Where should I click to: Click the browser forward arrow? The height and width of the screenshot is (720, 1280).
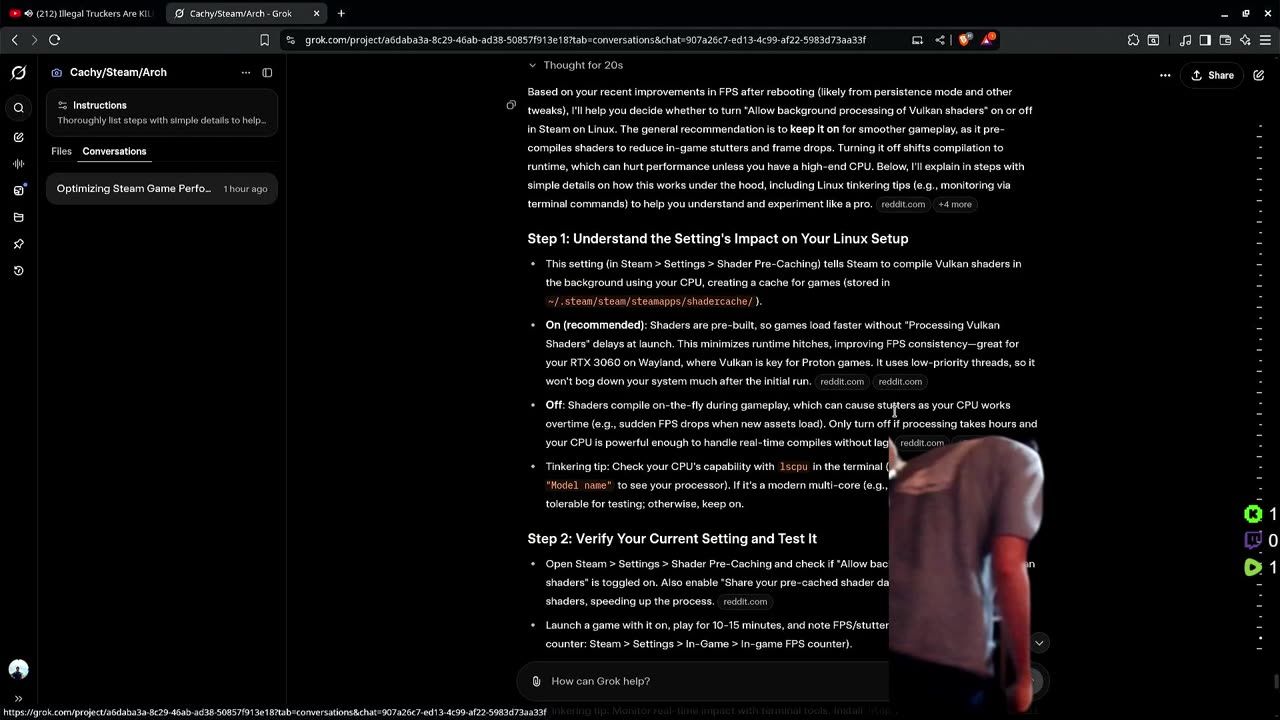pos(34,40)
